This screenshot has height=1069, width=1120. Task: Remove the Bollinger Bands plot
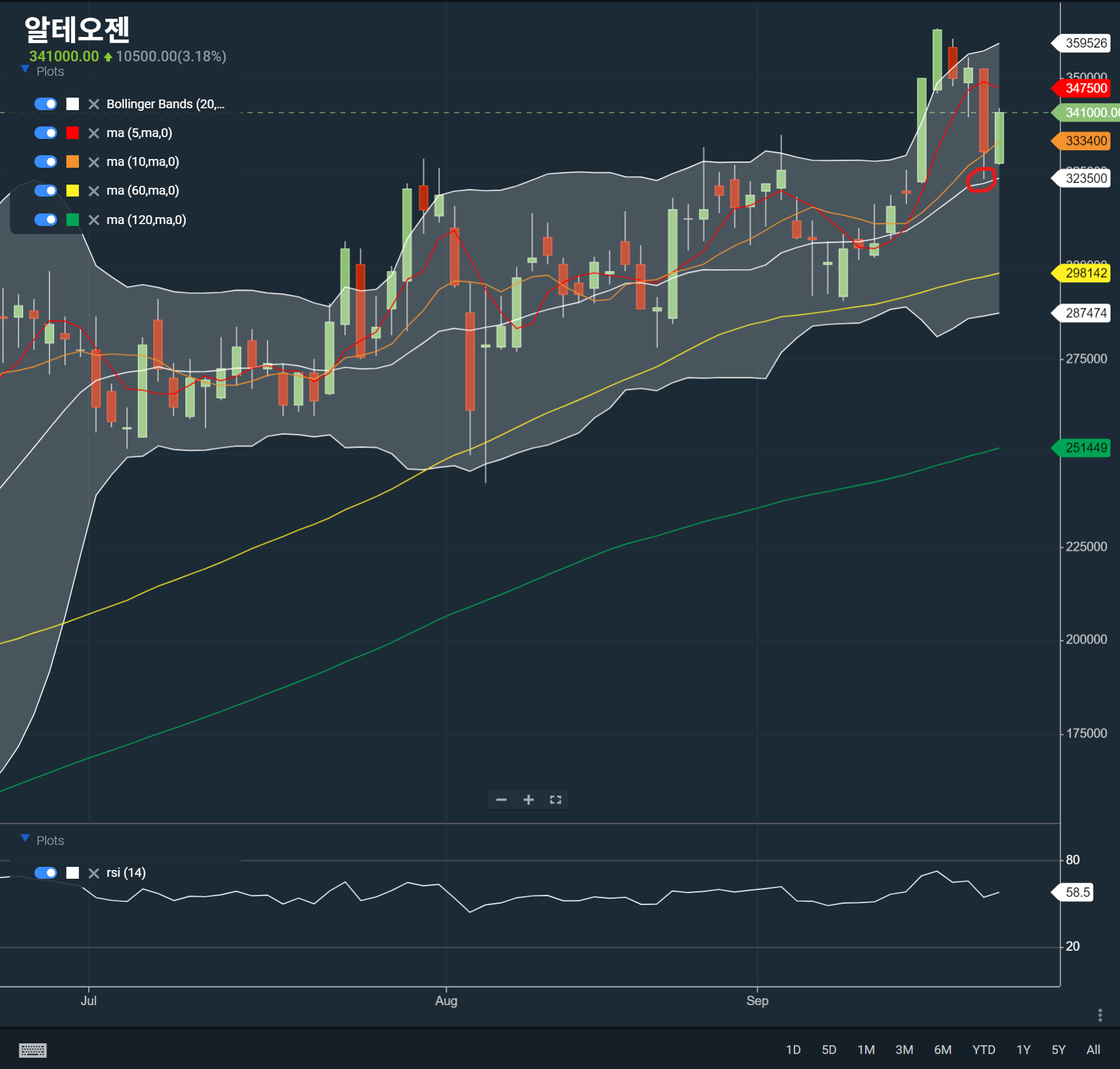(x=94, y=105)
